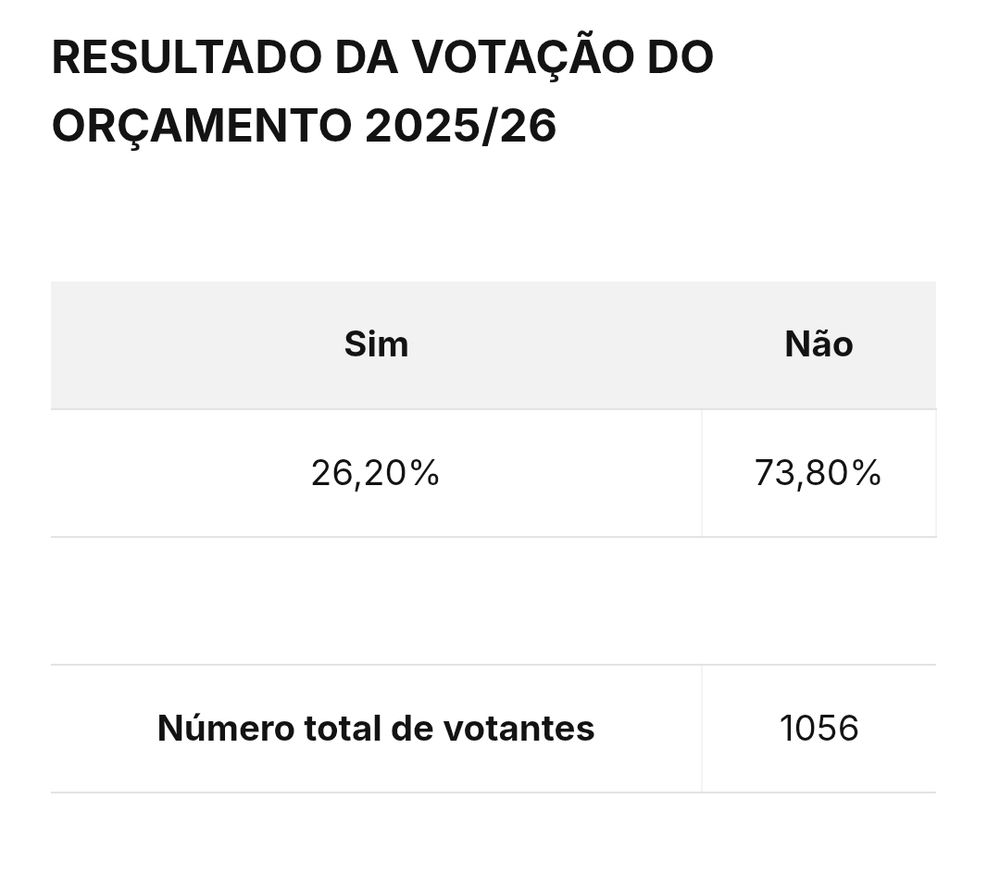Click the percent sign after 73,80

[867, 473]
